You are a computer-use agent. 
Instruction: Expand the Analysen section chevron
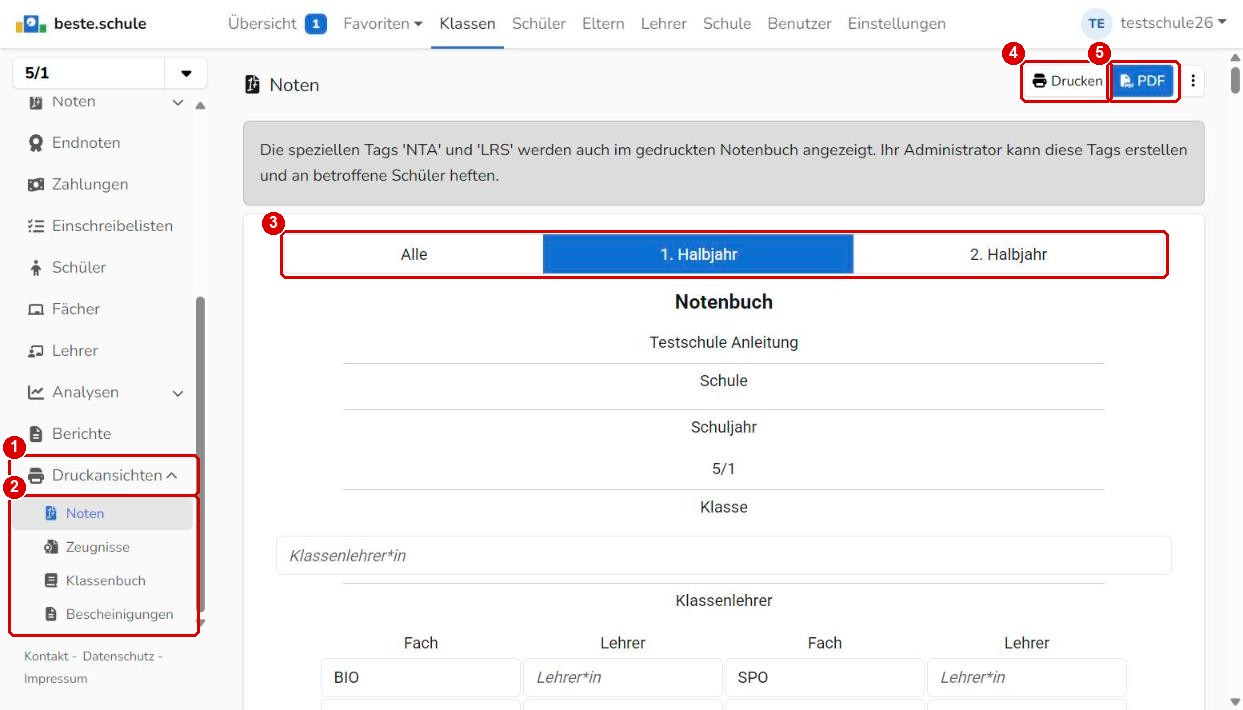click(x=178, y=394)
